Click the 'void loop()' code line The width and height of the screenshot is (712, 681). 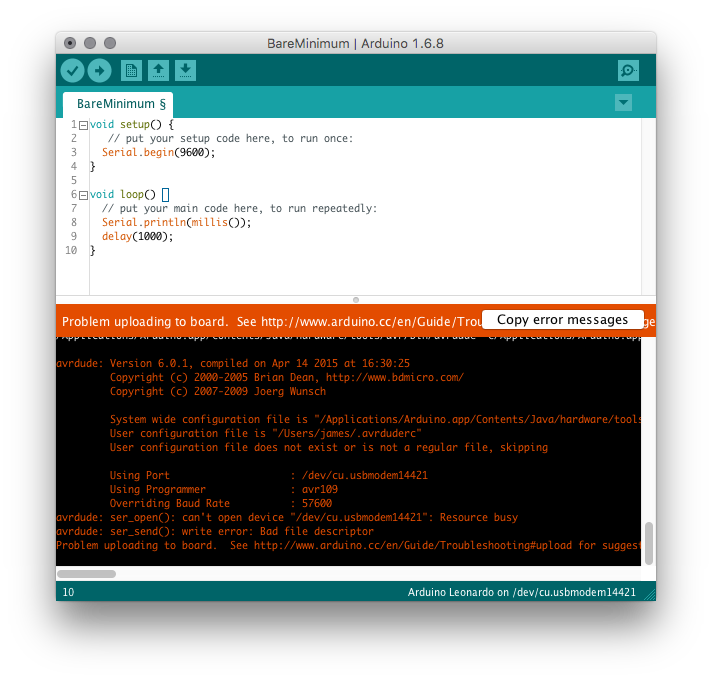click(129, 195)
